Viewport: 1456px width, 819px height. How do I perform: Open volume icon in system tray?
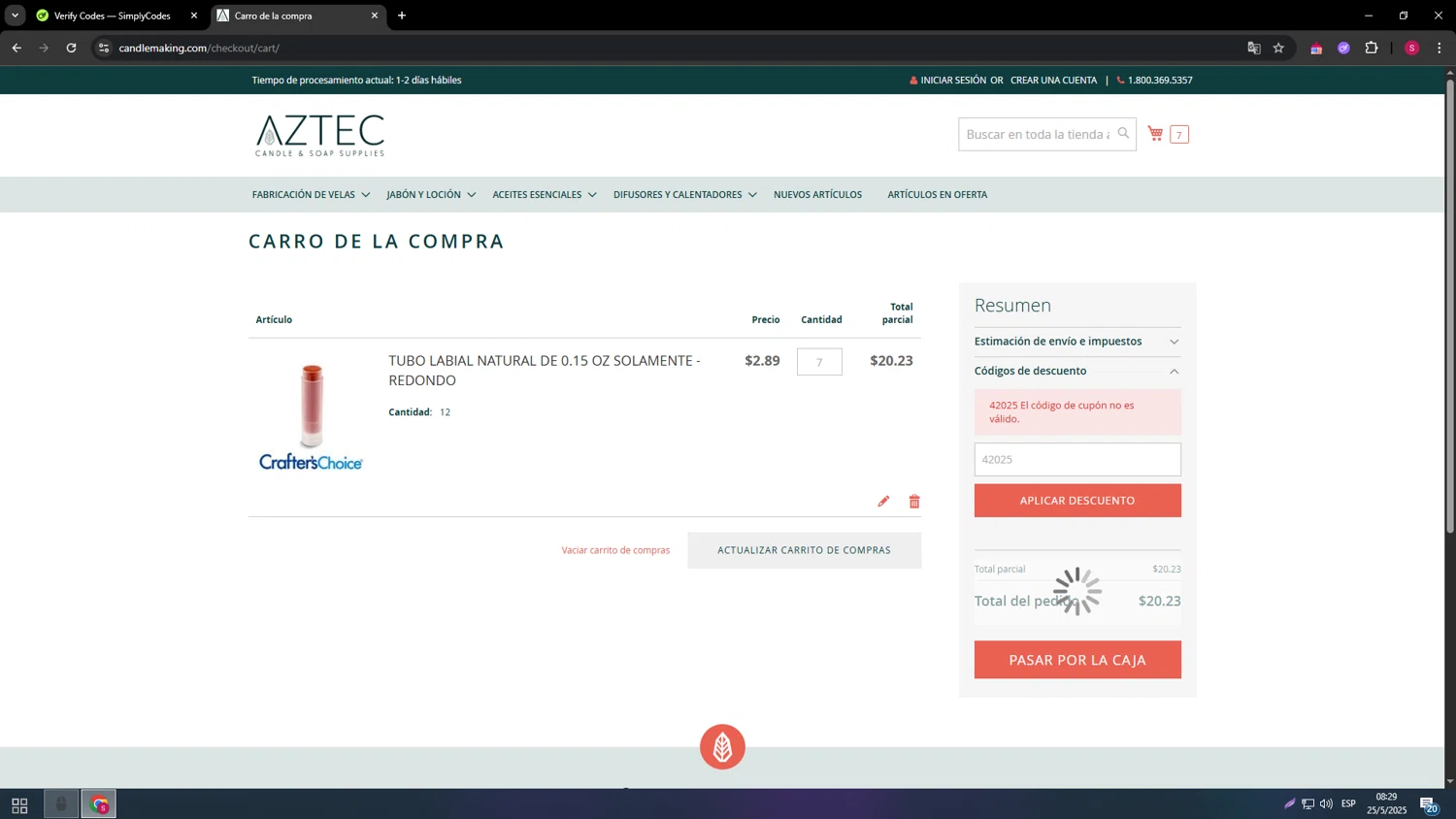click(x=1326, y=803)
